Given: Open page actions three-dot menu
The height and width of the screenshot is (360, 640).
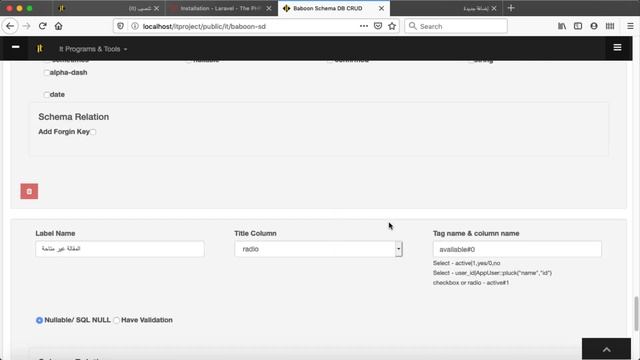Looking at the screenshot, I should click(x=364, y=26).
